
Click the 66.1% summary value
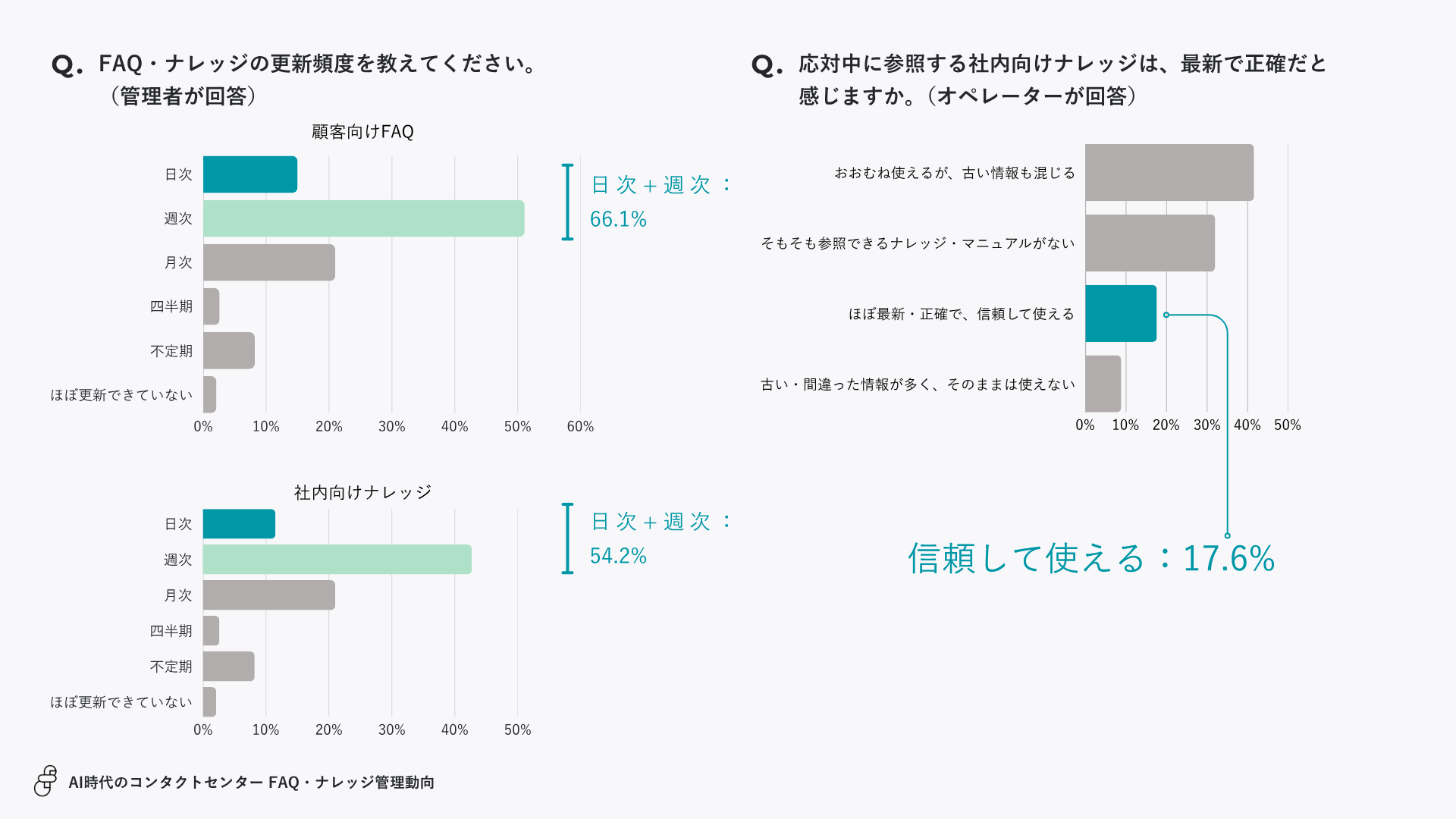618,220
